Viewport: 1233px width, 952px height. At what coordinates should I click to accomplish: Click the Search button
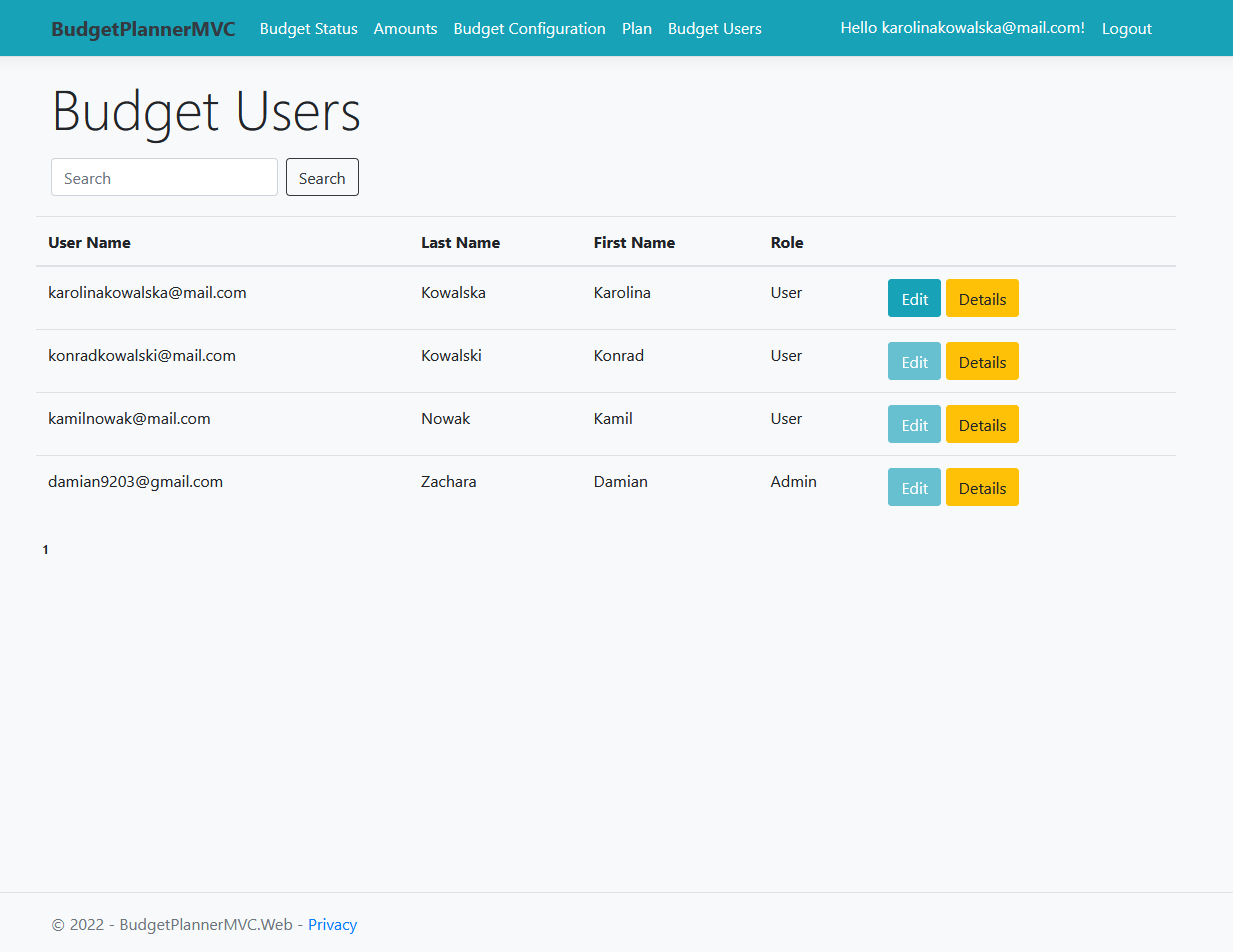tap(322, 177)
